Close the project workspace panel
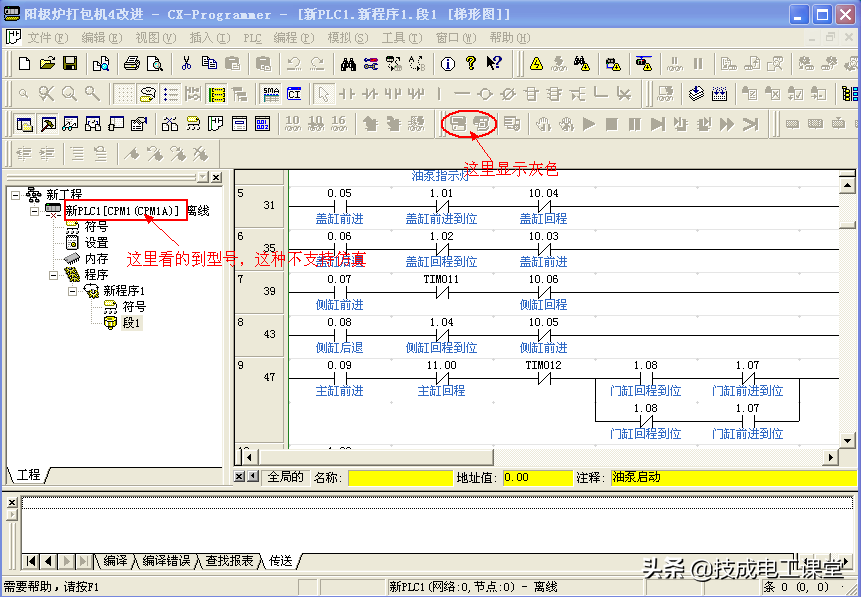This screenshot has width=861, height=597. click(216, 177)
